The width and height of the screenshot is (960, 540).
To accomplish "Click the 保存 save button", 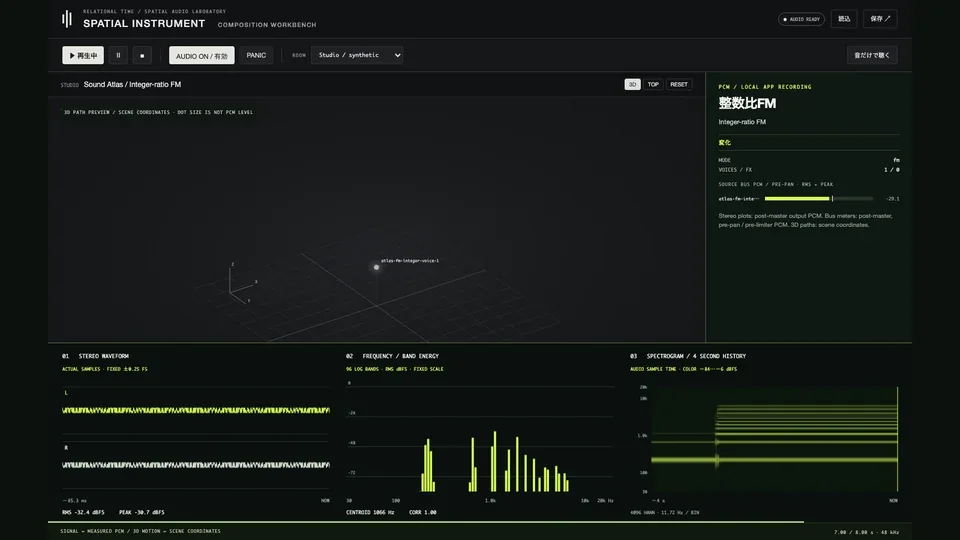I will [x=880, y=19].
